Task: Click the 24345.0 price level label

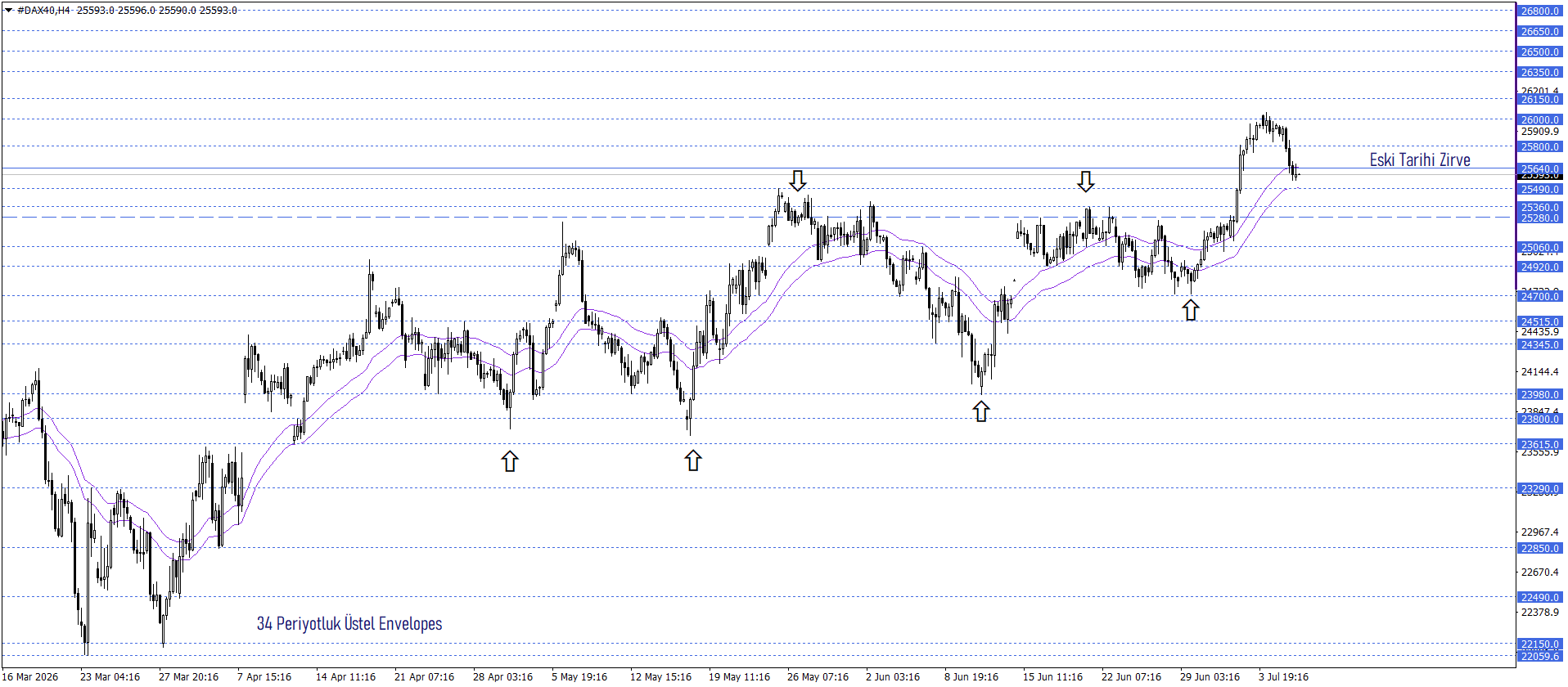Action: tap(1539, 344)
